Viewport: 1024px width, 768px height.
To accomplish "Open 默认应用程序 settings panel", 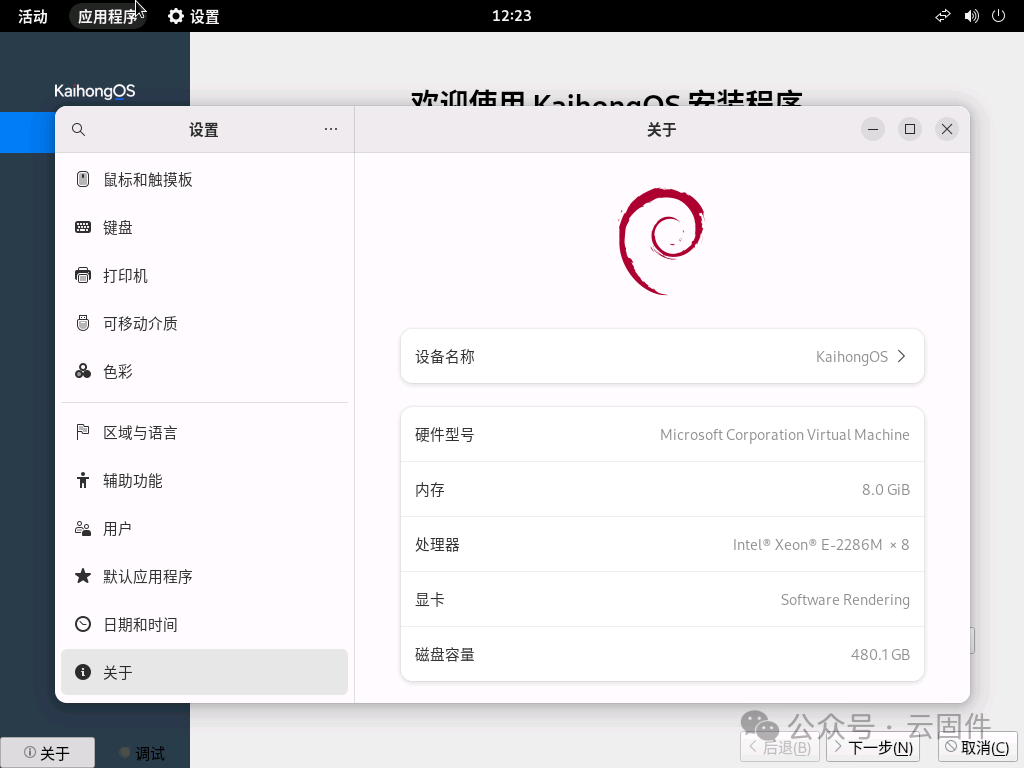I will [x=204, y=577].
